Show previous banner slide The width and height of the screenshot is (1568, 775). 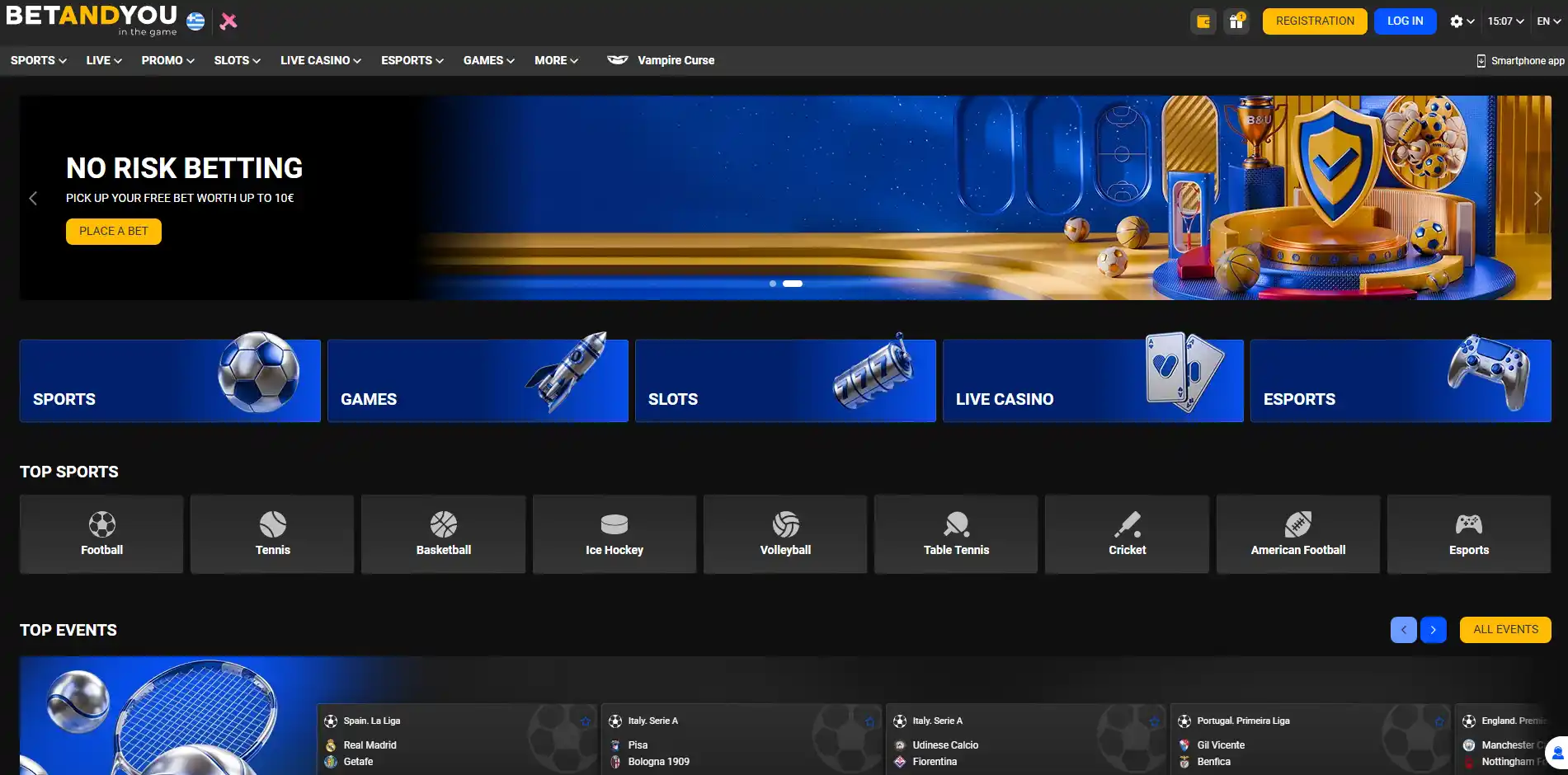coord(33,199)
